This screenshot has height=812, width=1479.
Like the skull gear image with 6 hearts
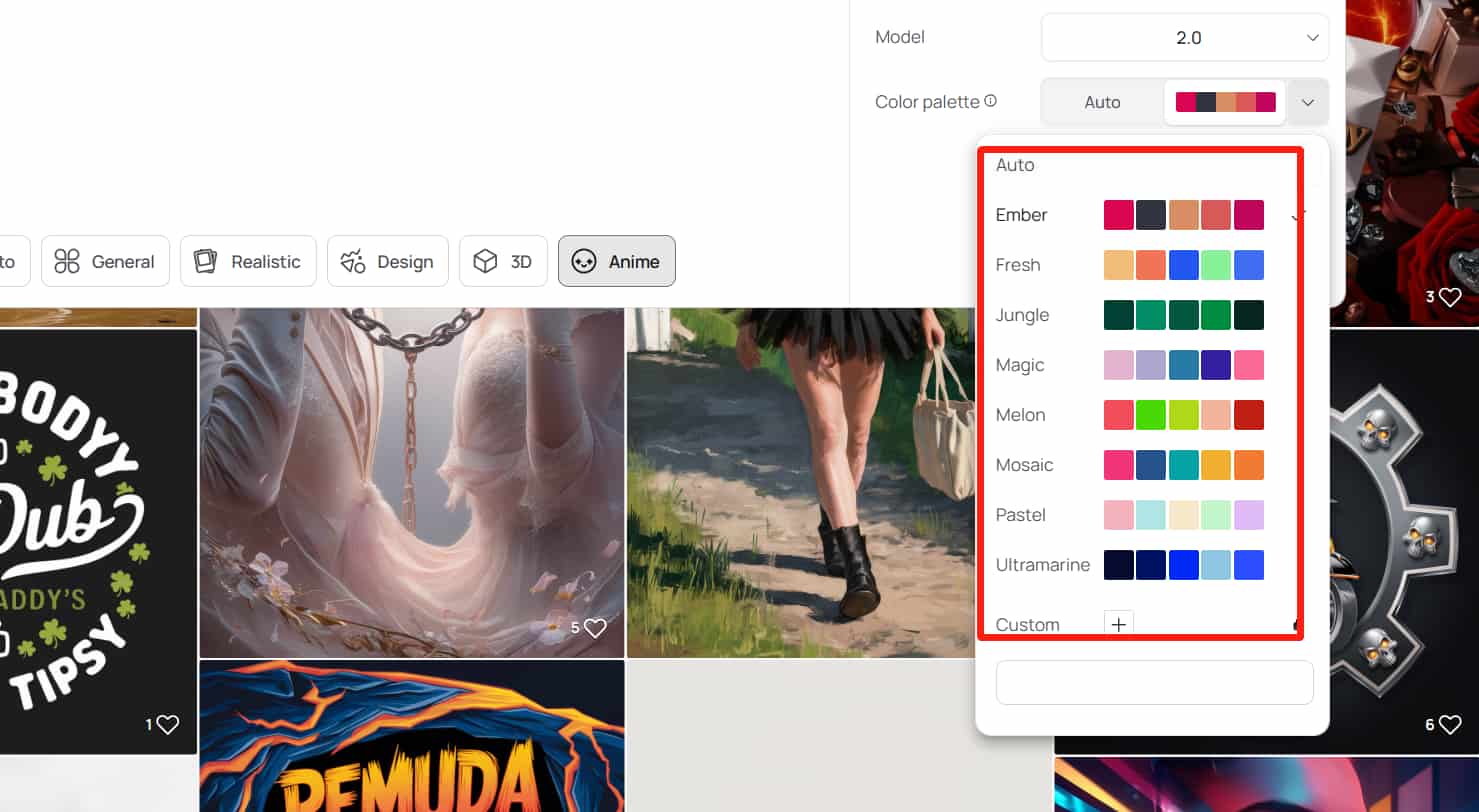[x=1450, y=724]
